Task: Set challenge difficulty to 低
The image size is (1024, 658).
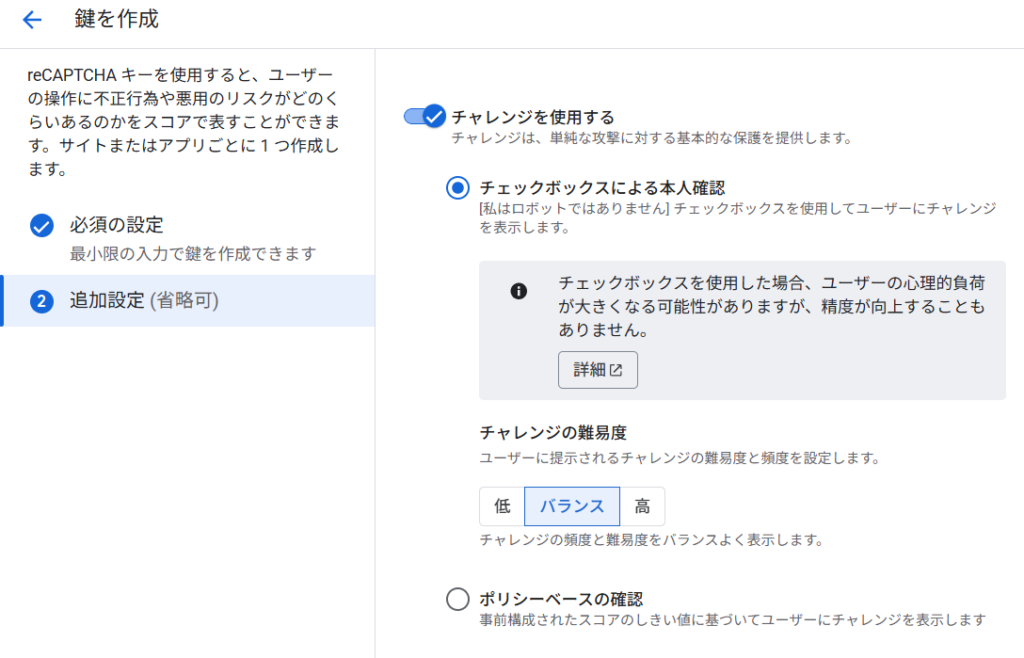Action: [502, 506]
